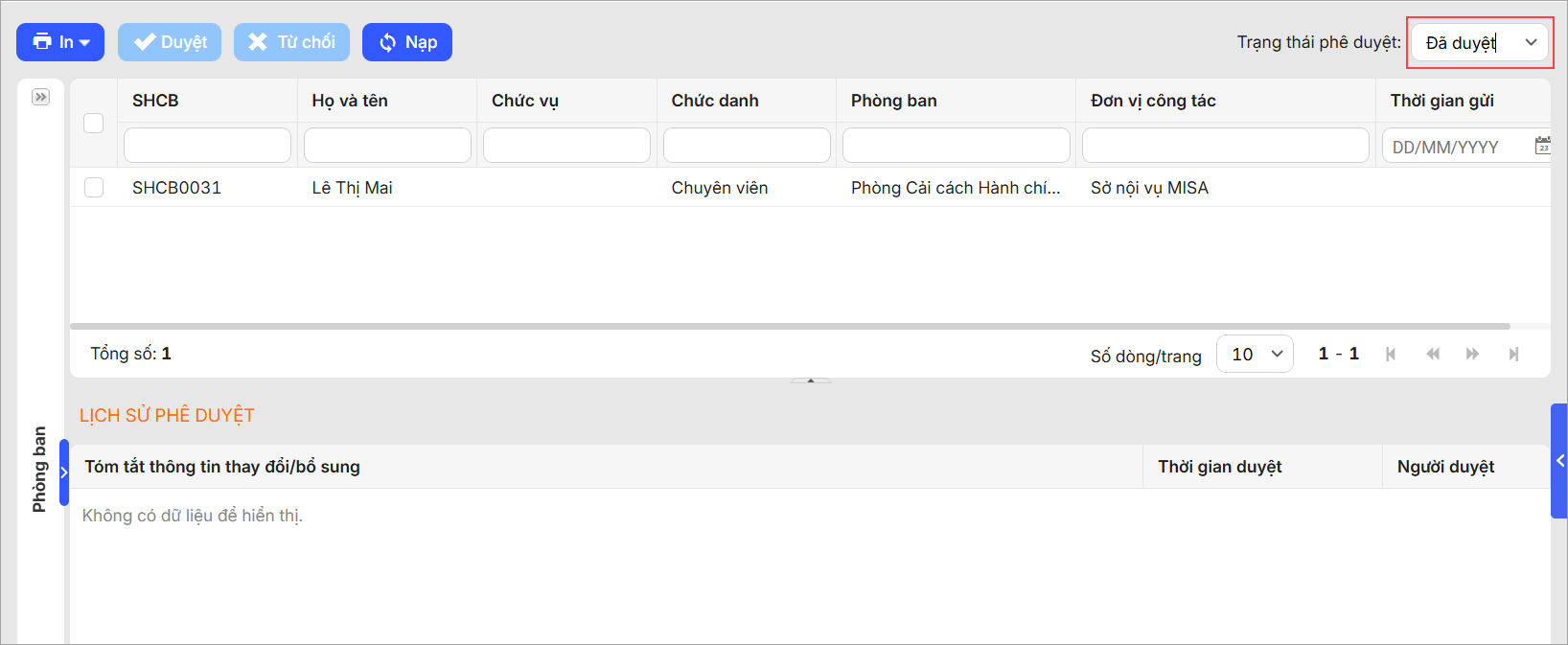This screenshot has height=645, width=1568.
Task: Expand the Phòng ban sidebar double-arrow
Action: 40,97
